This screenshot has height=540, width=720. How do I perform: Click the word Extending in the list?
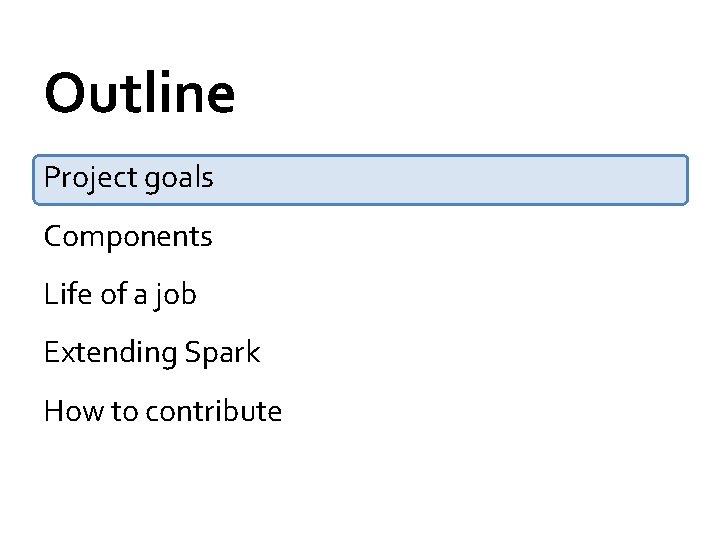(x=111, y=353)
